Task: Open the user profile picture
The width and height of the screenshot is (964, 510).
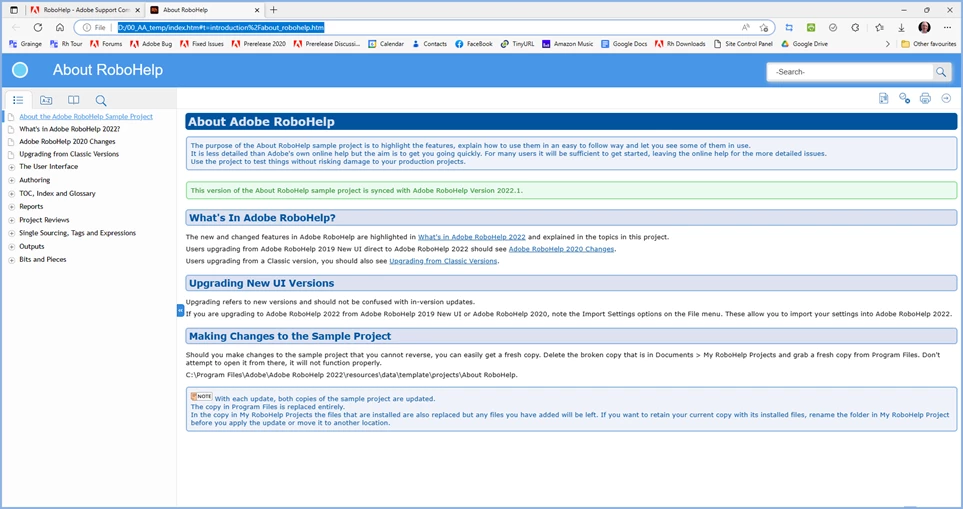Action: tap(924, 28)
